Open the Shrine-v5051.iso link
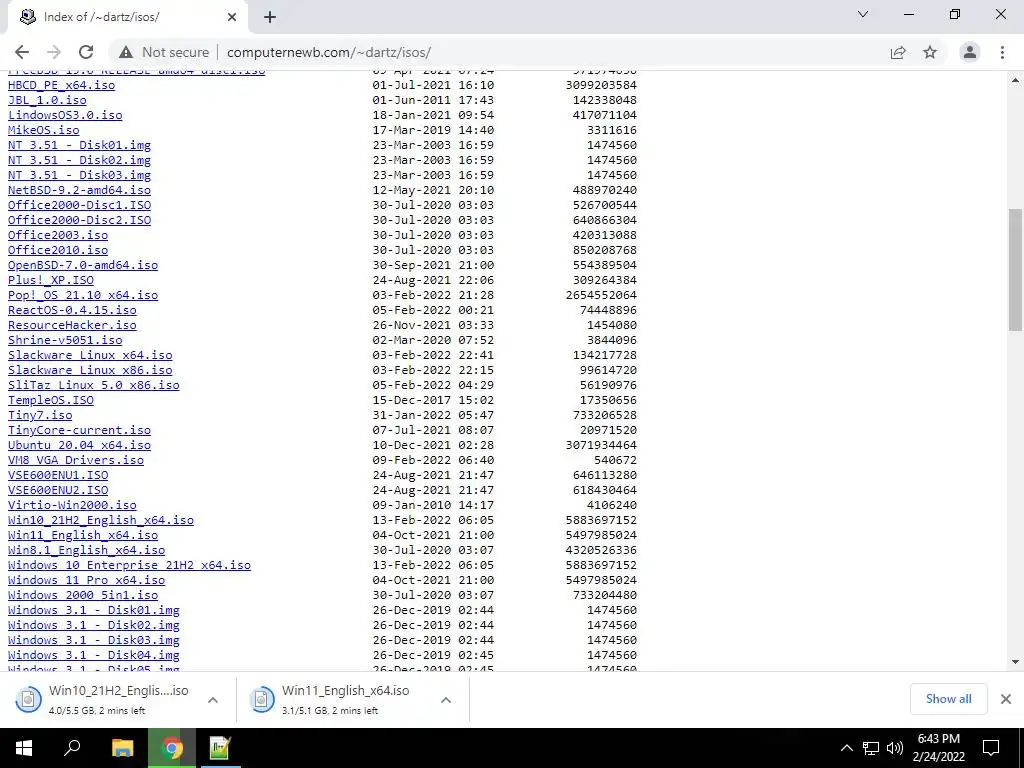Screen dimensions: 1024x768 pos(65,340)
